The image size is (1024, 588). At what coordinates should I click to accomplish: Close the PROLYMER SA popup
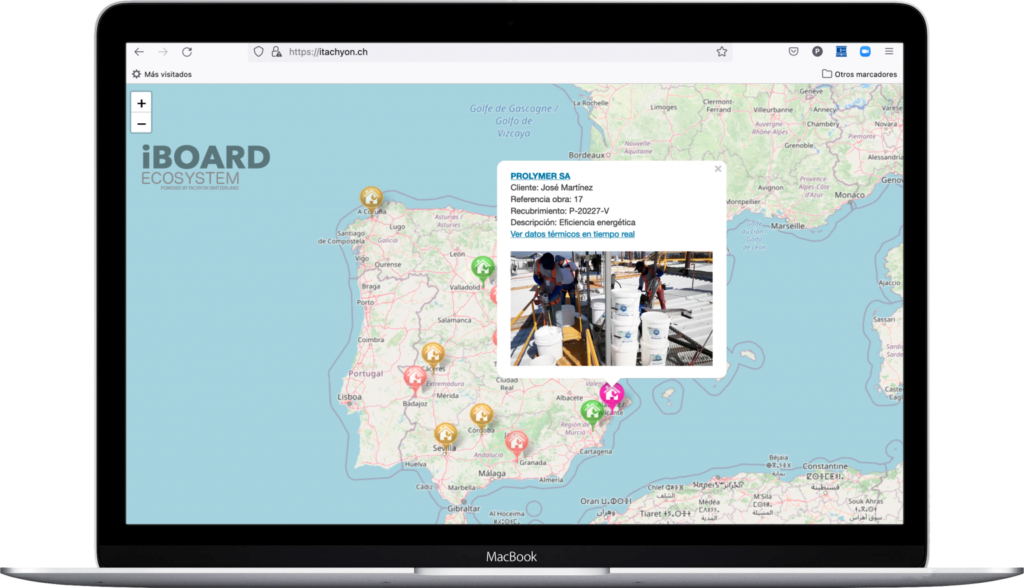click(x=717, y=169)
